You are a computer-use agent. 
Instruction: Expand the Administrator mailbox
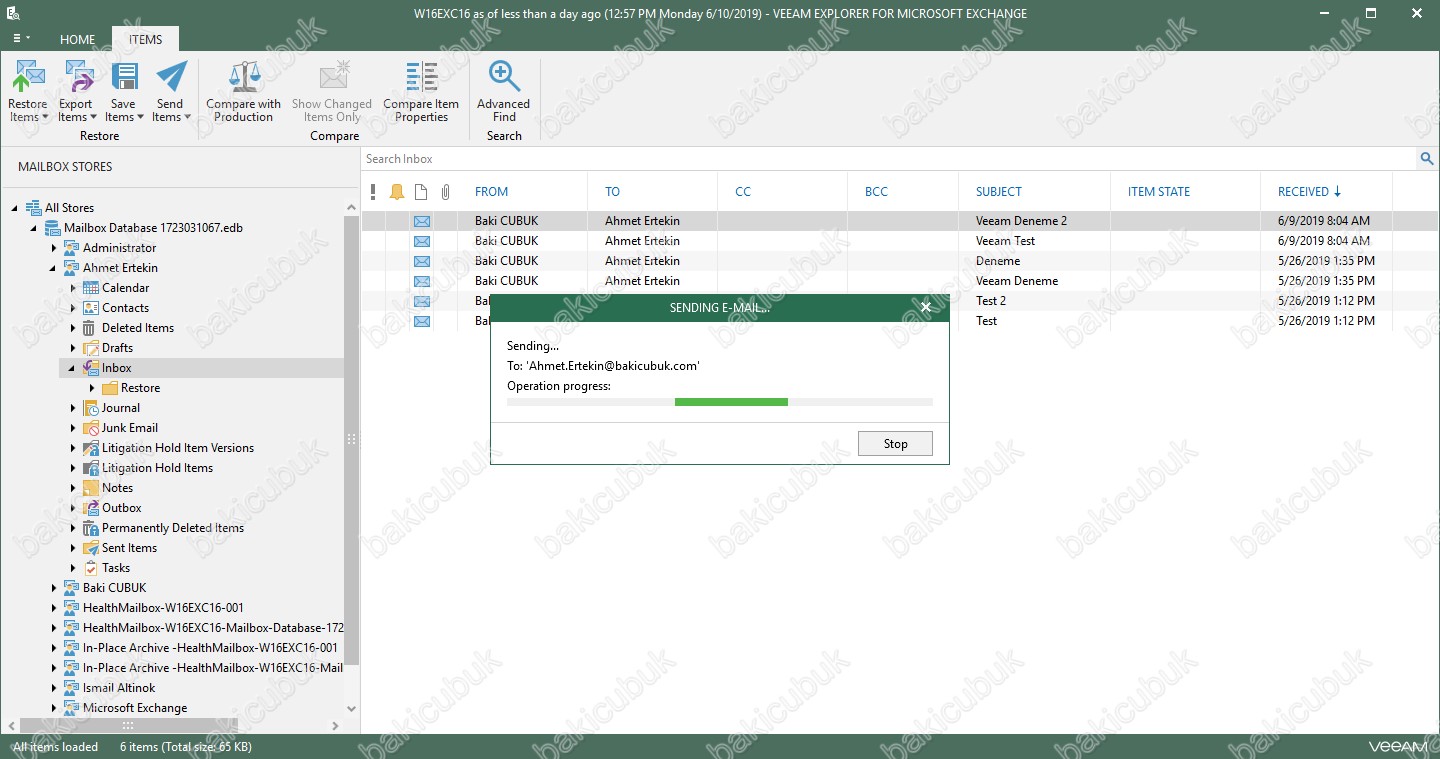coord(54,248)
